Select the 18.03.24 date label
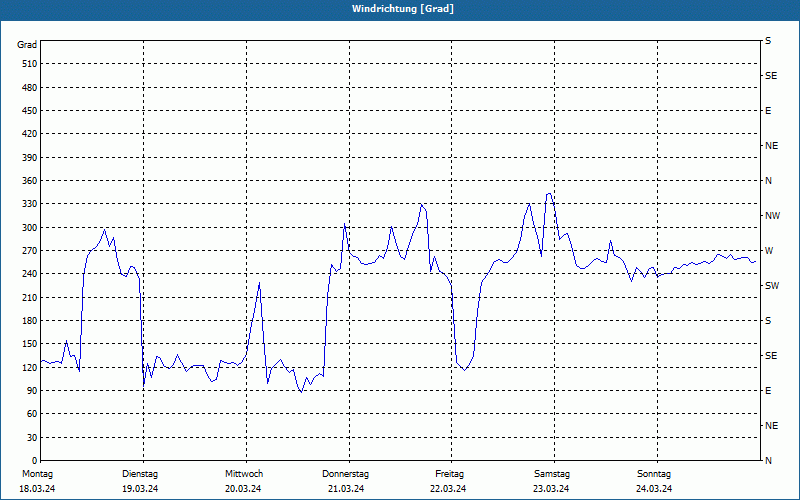The image size is (800, 500). click(x=37, y=489)
